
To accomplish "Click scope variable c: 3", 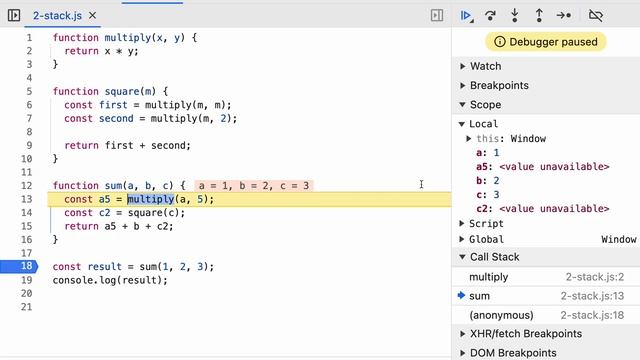I will coord(487,195).
